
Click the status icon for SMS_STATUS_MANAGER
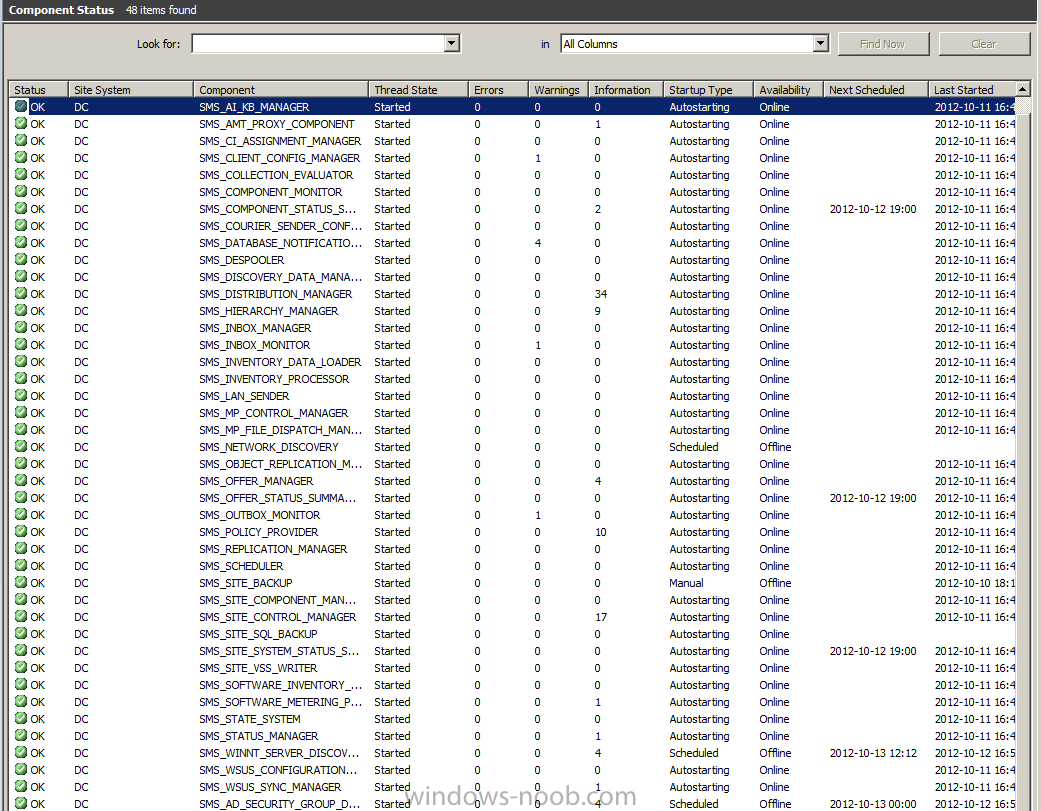click(21, 735)
